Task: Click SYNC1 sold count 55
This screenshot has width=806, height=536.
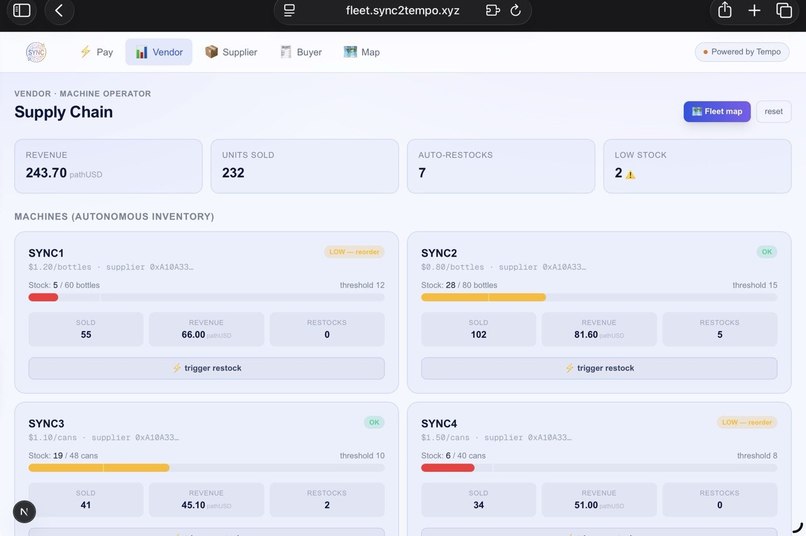Action: 86,335
